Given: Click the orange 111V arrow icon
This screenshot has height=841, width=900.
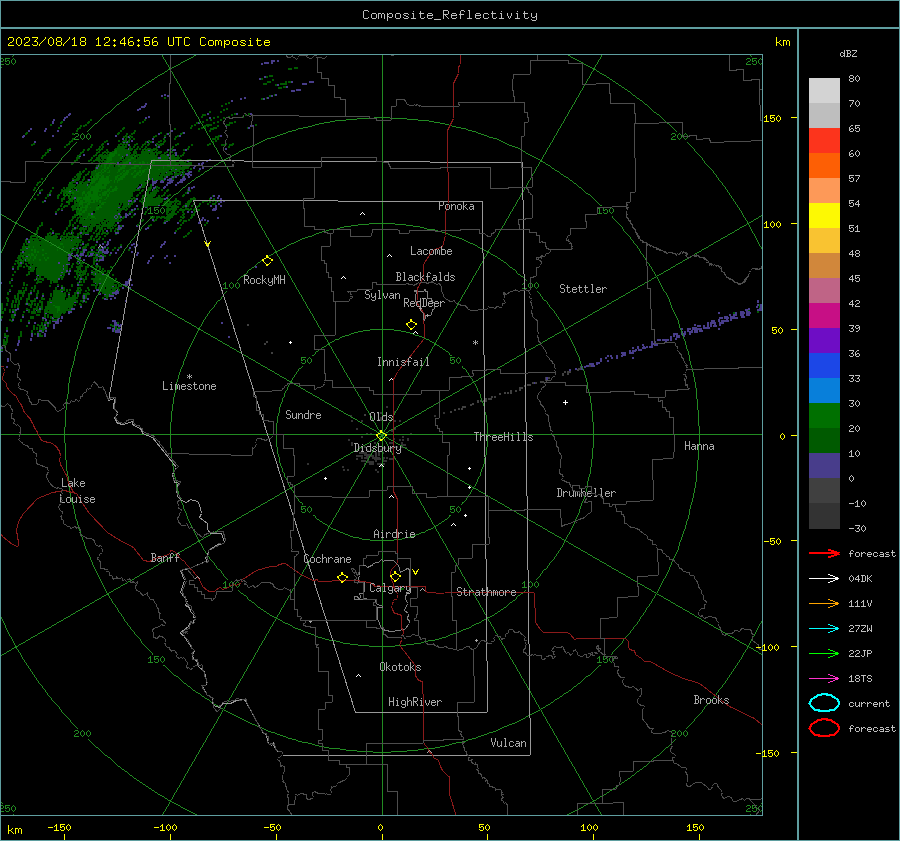Looking at the screenshot, I should pyautogui.click(x=824, y=603).
